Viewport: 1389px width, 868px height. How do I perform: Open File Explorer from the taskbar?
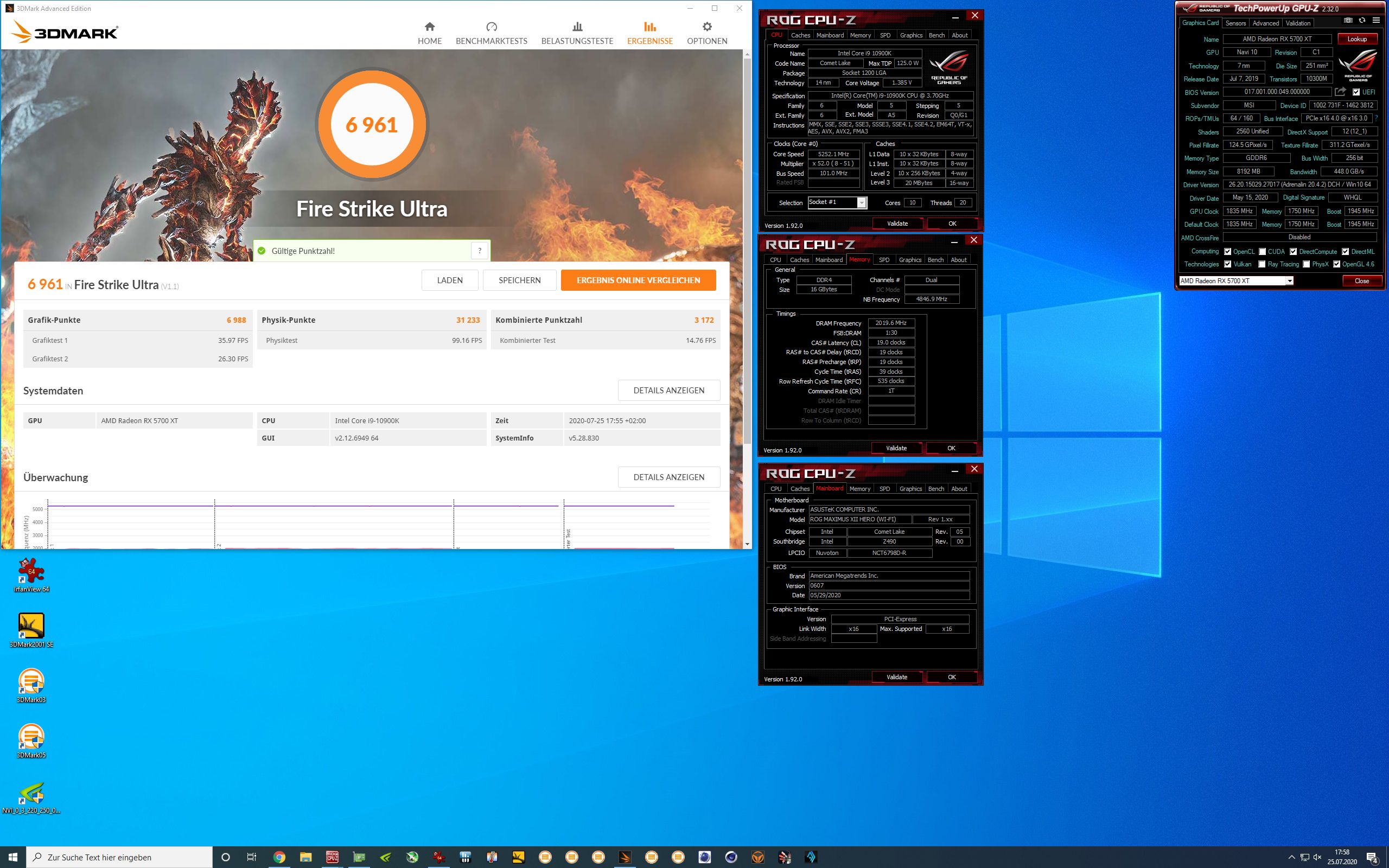tap(305, 857)
